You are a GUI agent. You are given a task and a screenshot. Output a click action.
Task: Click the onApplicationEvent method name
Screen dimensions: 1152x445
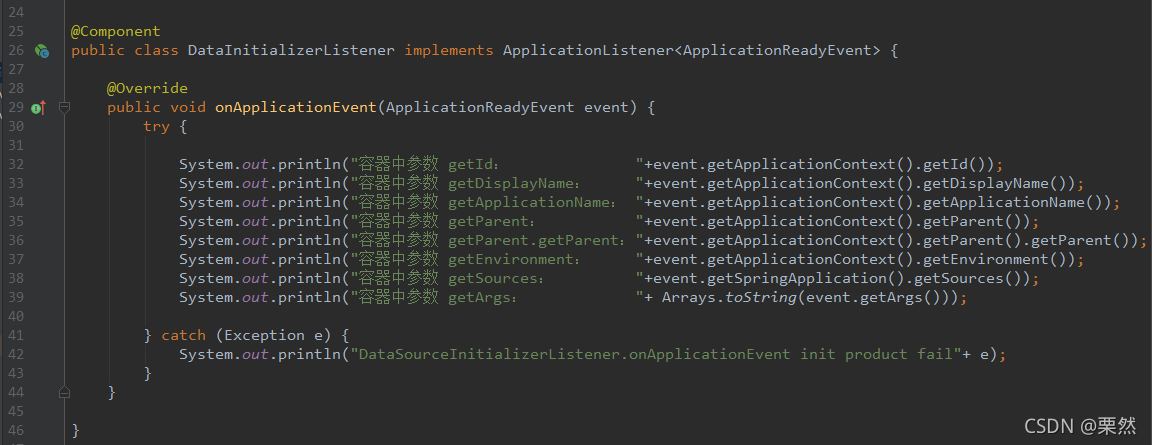tap(296, 108)
